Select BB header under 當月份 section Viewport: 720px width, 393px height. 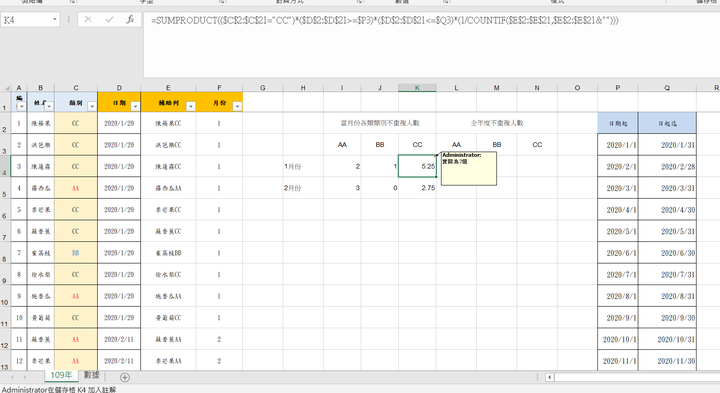(x=380, y=145)
